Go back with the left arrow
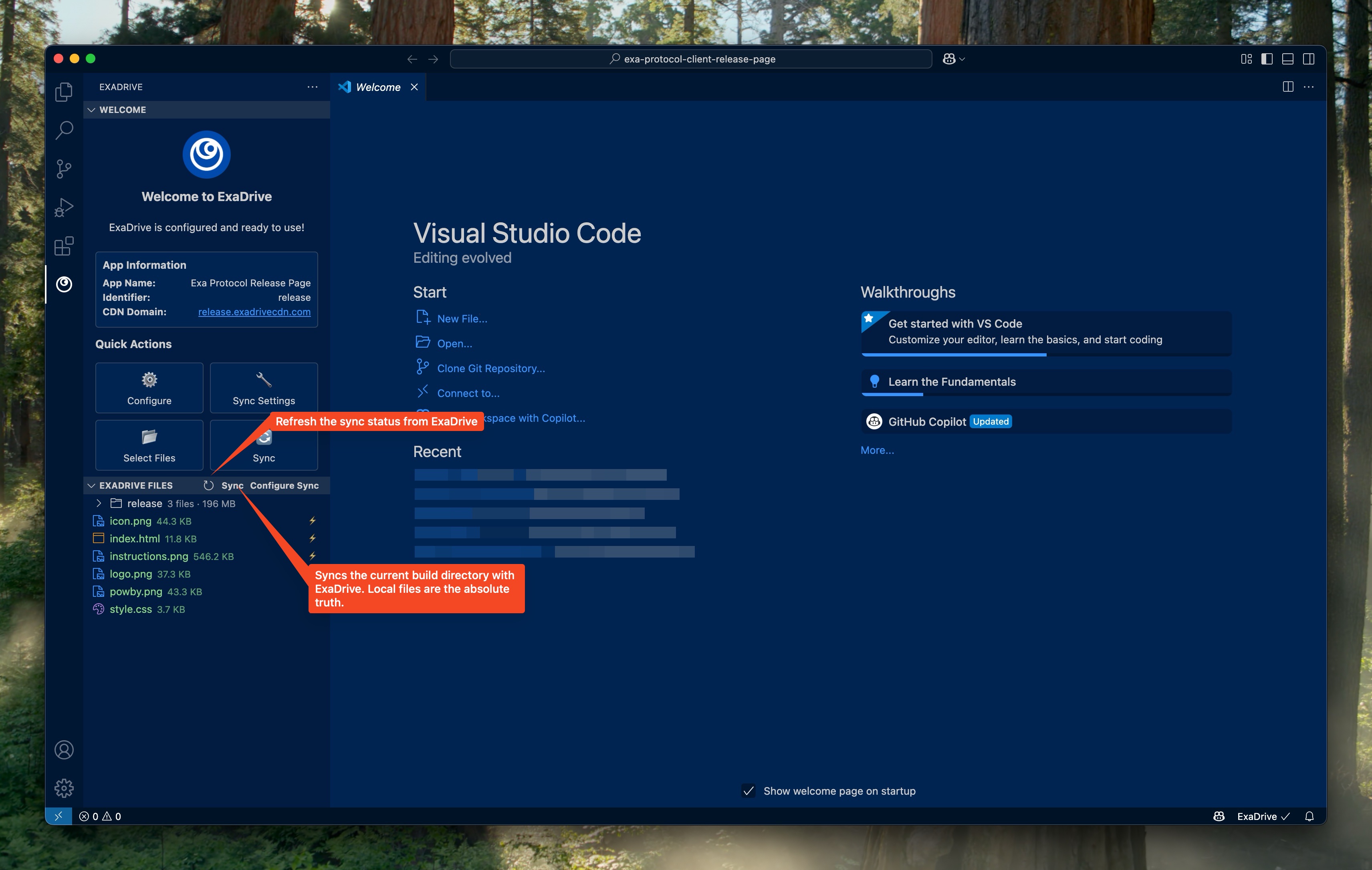Viewport: 1372px width, 870px height. (x=412, y=59)
